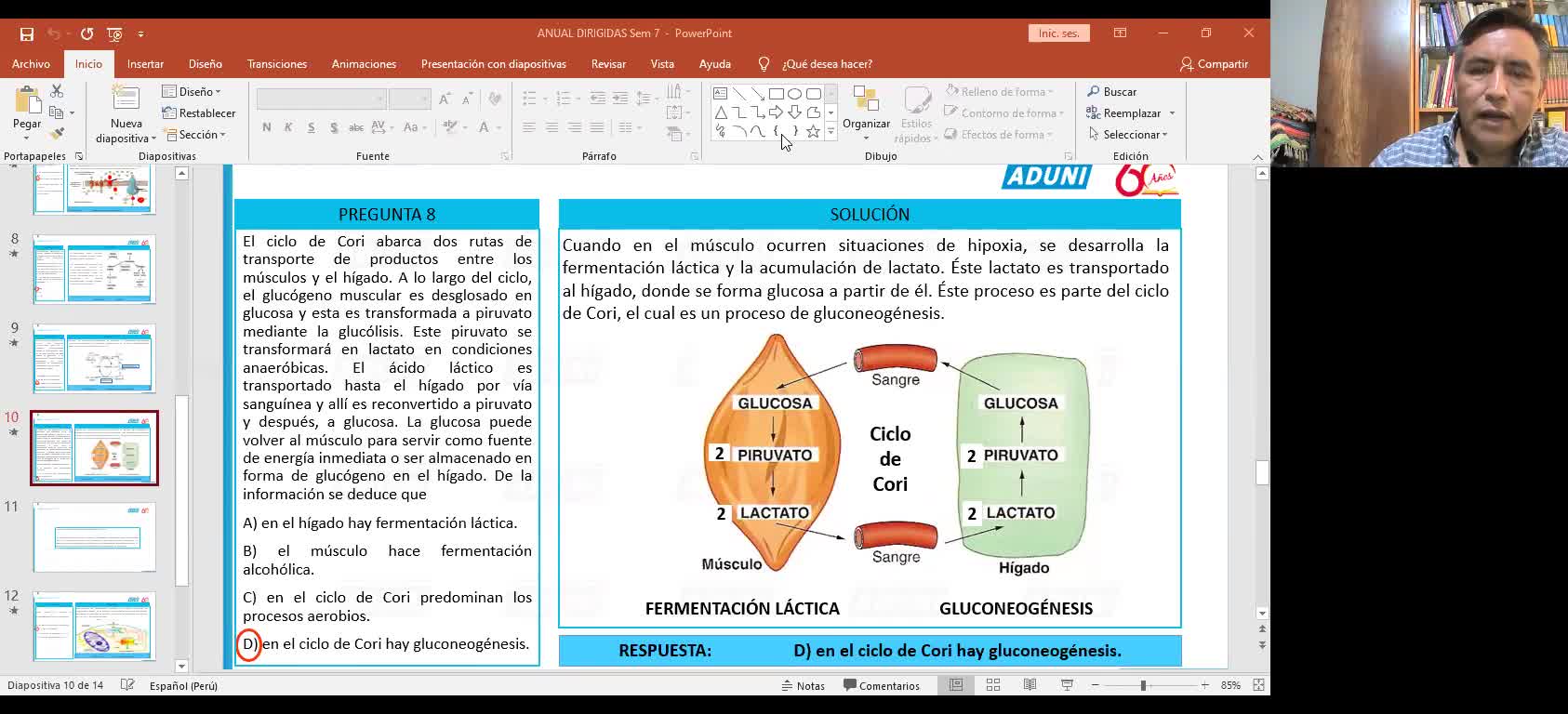Start presentation from beginning icon in title bar
1568x714 pixels.
114,33
